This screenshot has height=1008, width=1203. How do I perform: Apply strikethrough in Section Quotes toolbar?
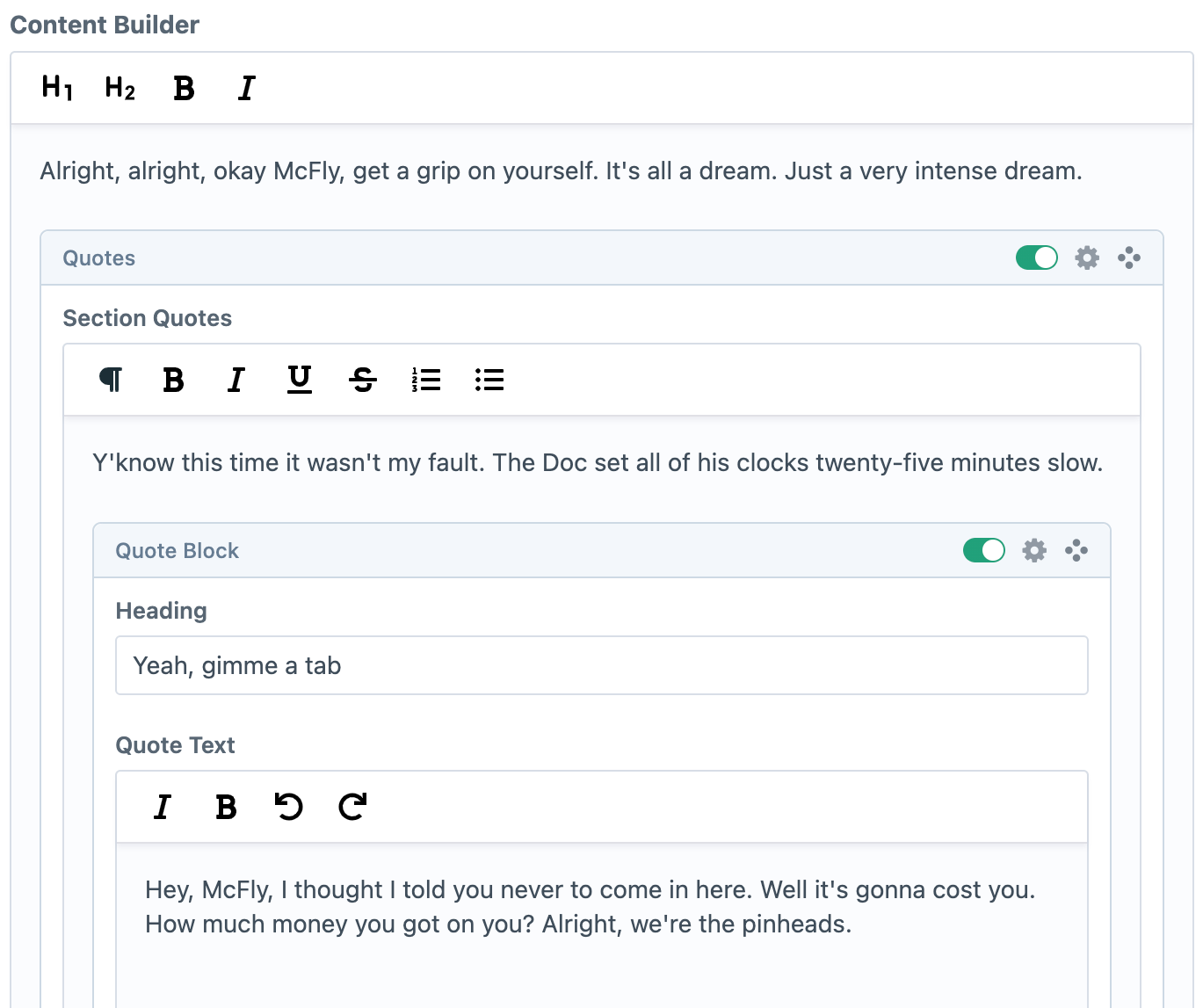[x=363, y=380]
